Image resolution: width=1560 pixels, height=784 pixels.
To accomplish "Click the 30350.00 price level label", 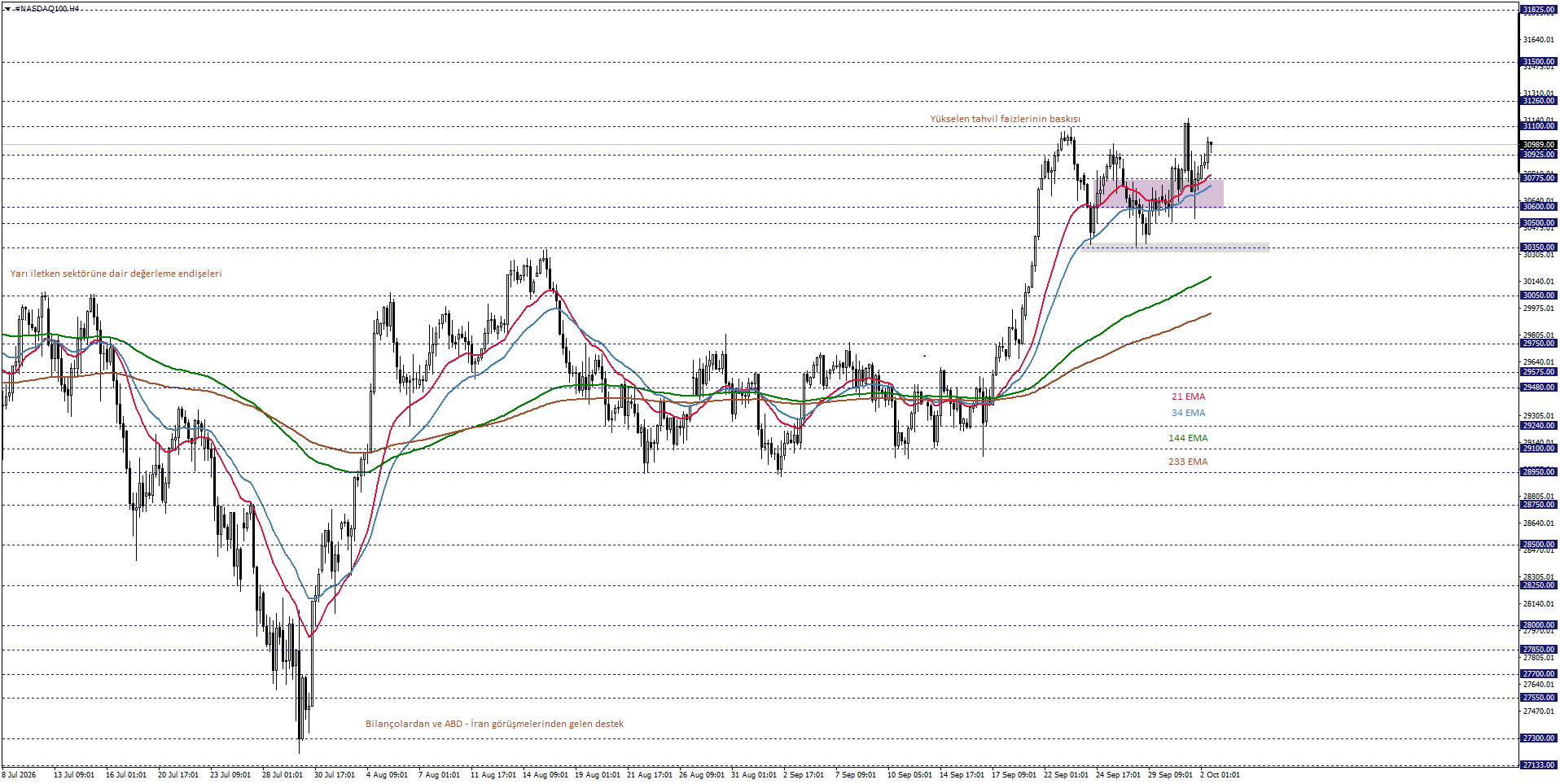I will 1539,247.
